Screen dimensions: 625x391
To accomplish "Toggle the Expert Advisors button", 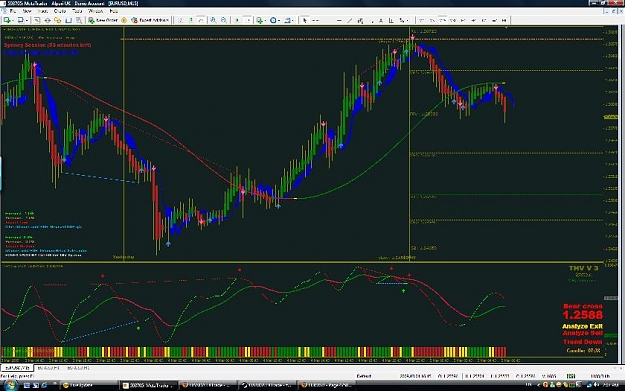I will (150, 20).
